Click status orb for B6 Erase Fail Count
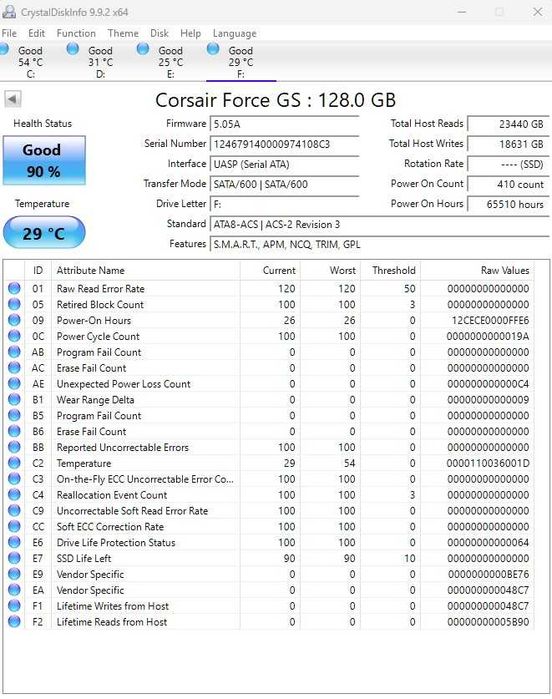This screenshot has height=699, width=552. click(x=14, y=431)
